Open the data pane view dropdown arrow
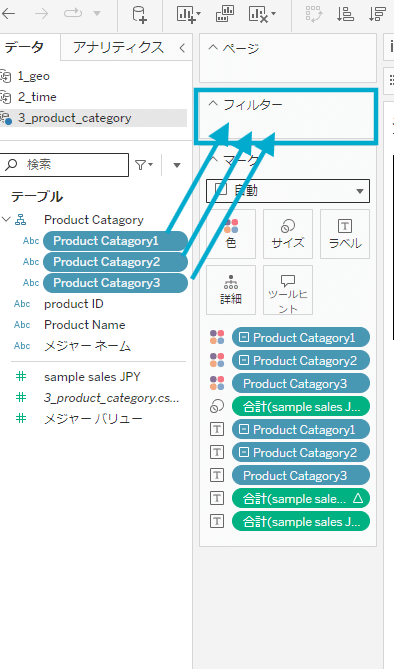Viewport: 394px width, 669px height. pyautogui.click(x=177, y=165)
